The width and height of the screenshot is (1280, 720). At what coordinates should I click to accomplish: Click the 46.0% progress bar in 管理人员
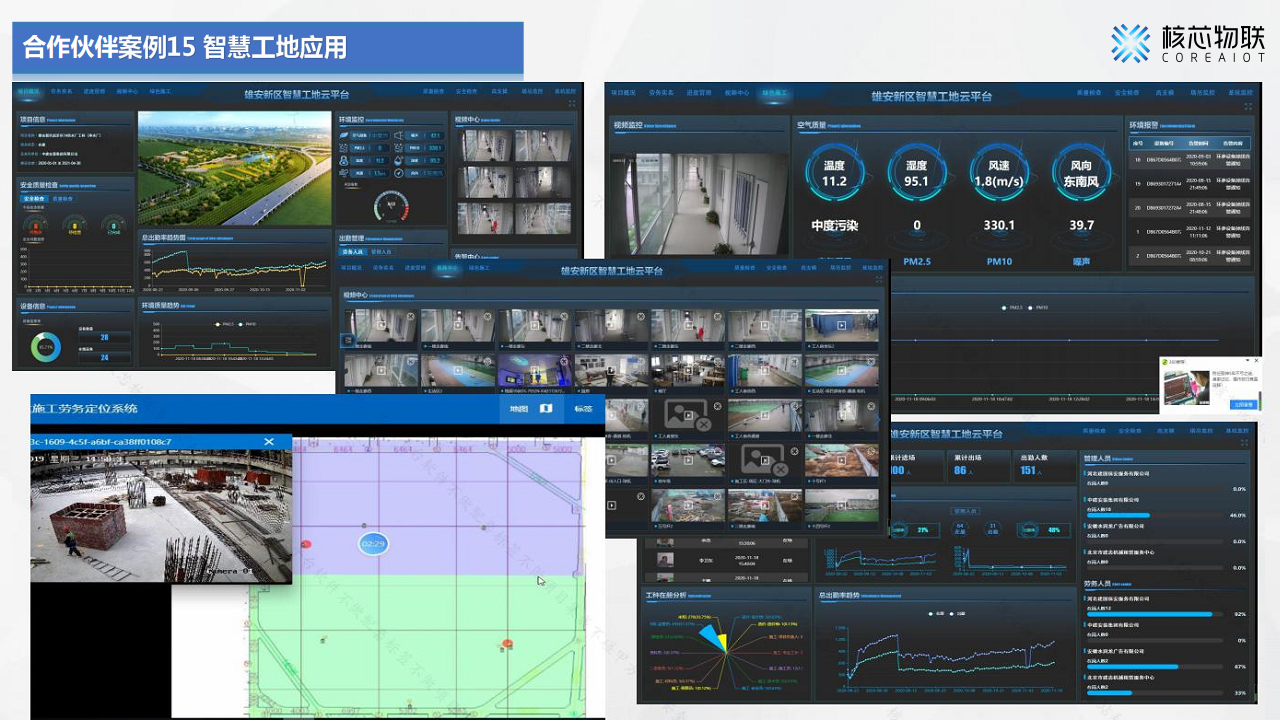[1155, 515]
